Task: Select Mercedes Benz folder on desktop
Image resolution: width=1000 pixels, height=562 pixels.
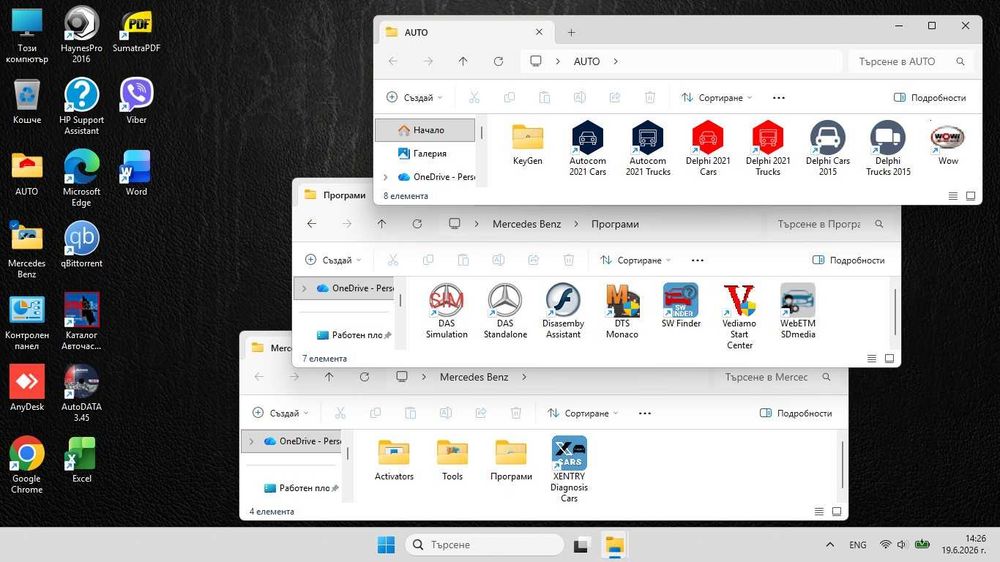Action: coord(26,249)
